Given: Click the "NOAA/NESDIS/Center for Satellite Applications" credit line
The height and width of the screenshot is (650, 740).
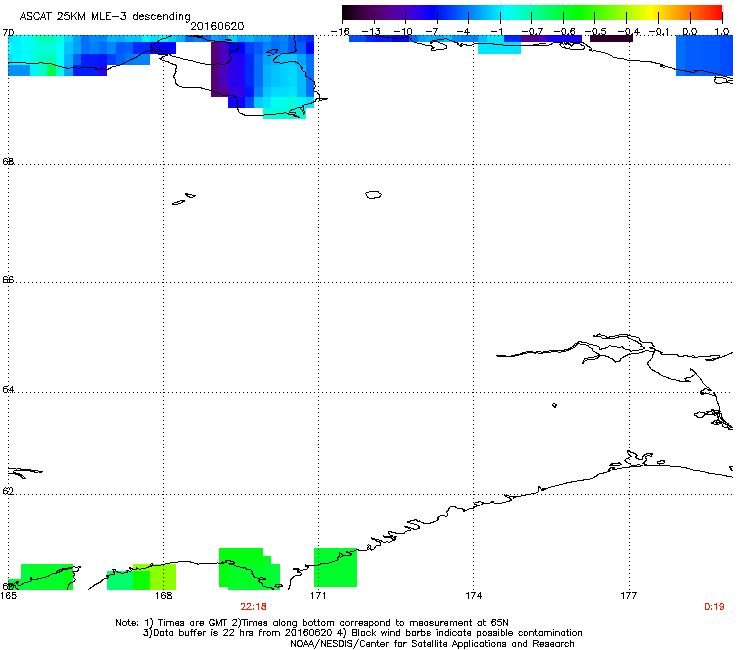Looking at the screenshot, I should (432, 644).
